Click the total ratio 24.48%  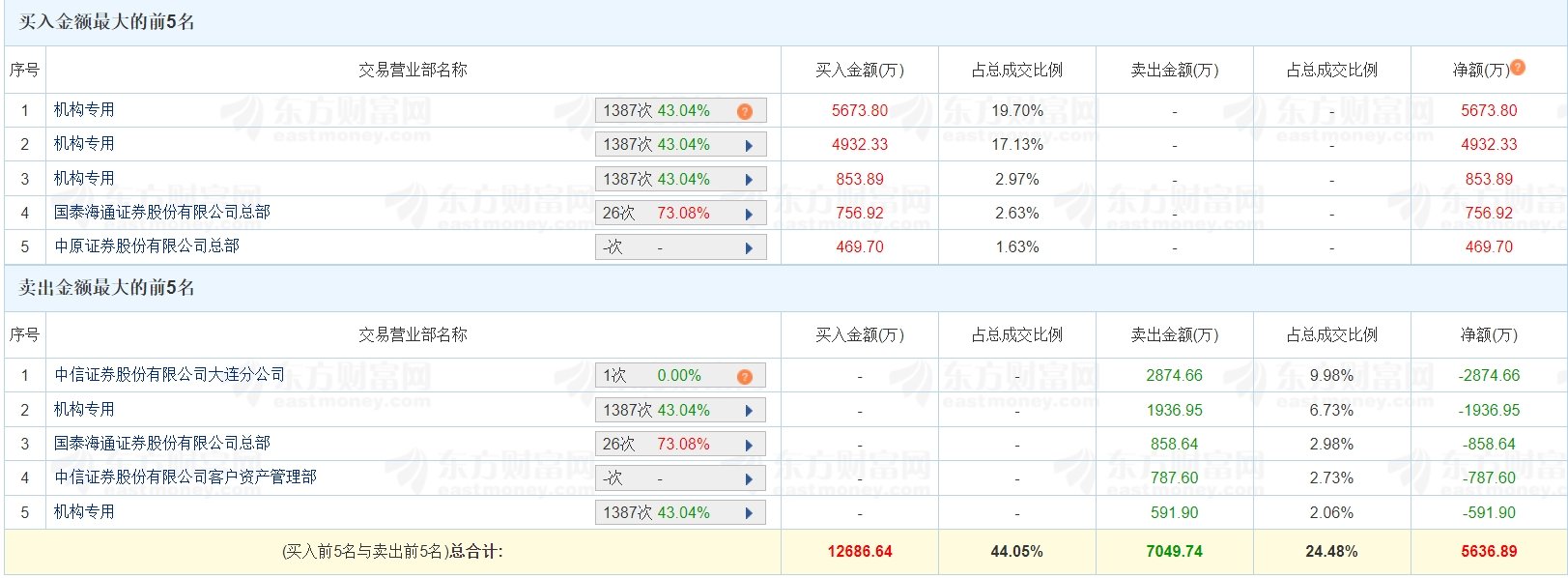click(x=1332, y=551)
